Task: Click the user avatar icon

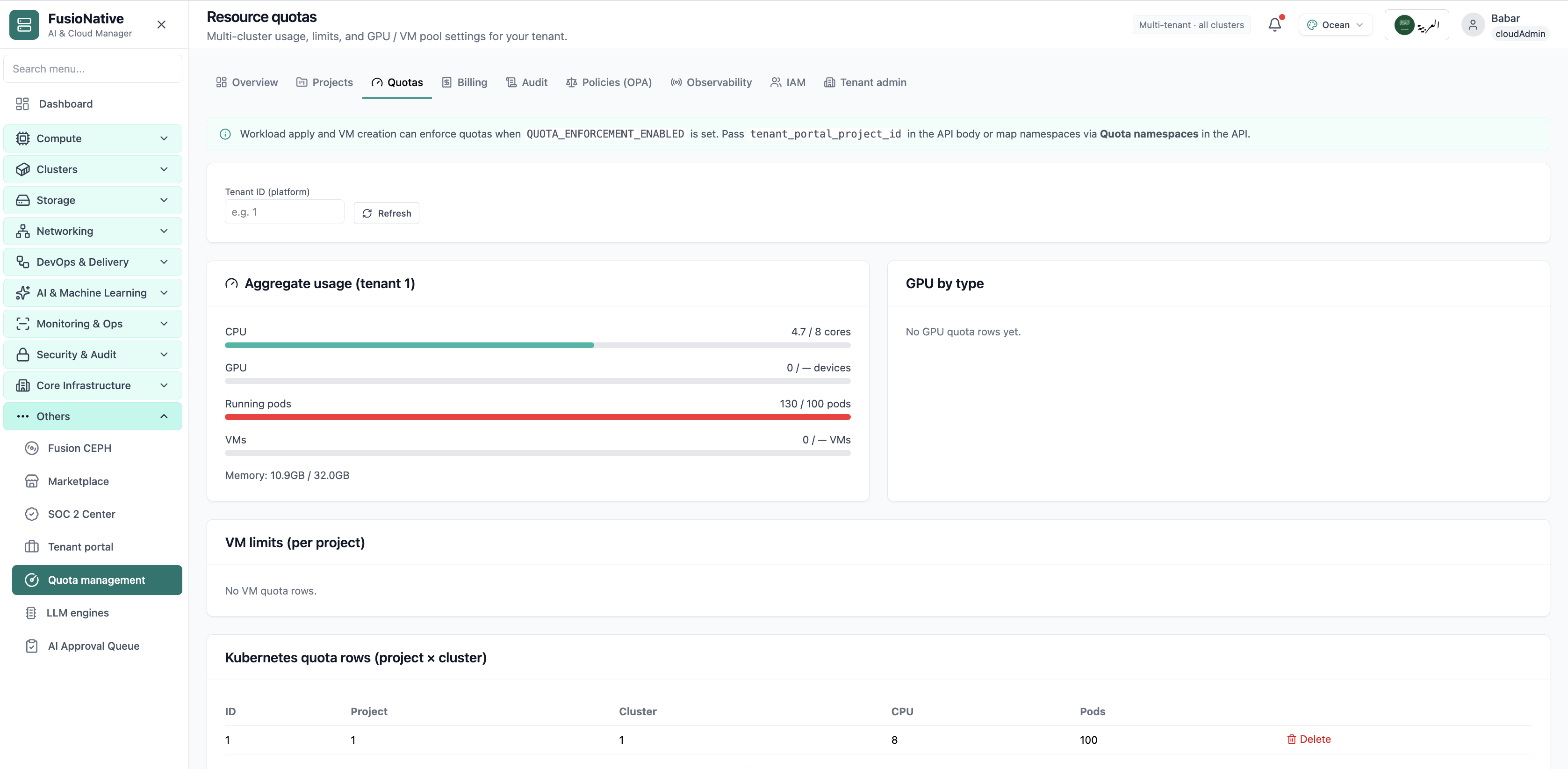Action: tap(1473, 25)
